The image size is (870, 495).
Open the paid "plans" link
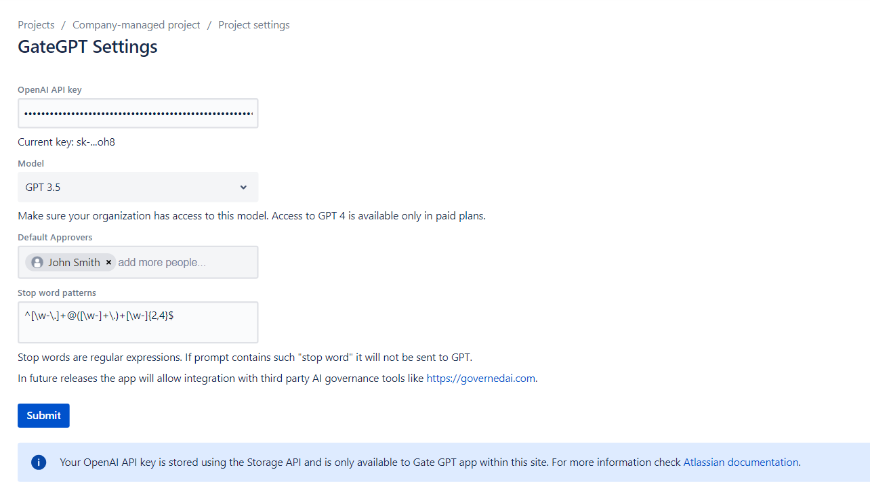(x=471, y=216)
